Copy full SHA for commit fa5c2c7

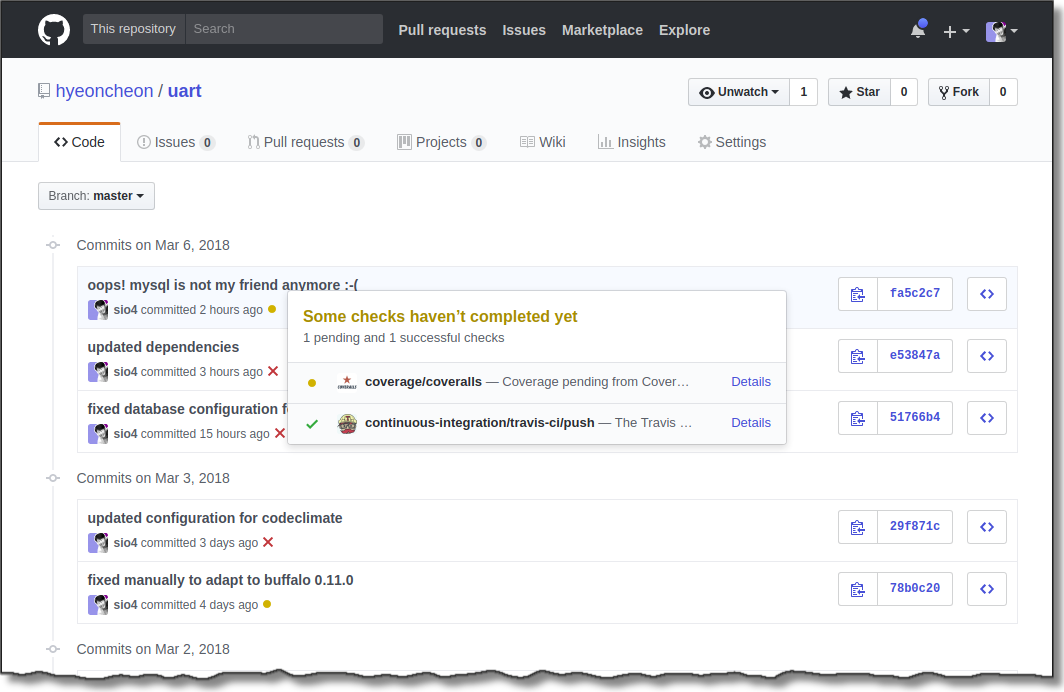pos(857,294)
